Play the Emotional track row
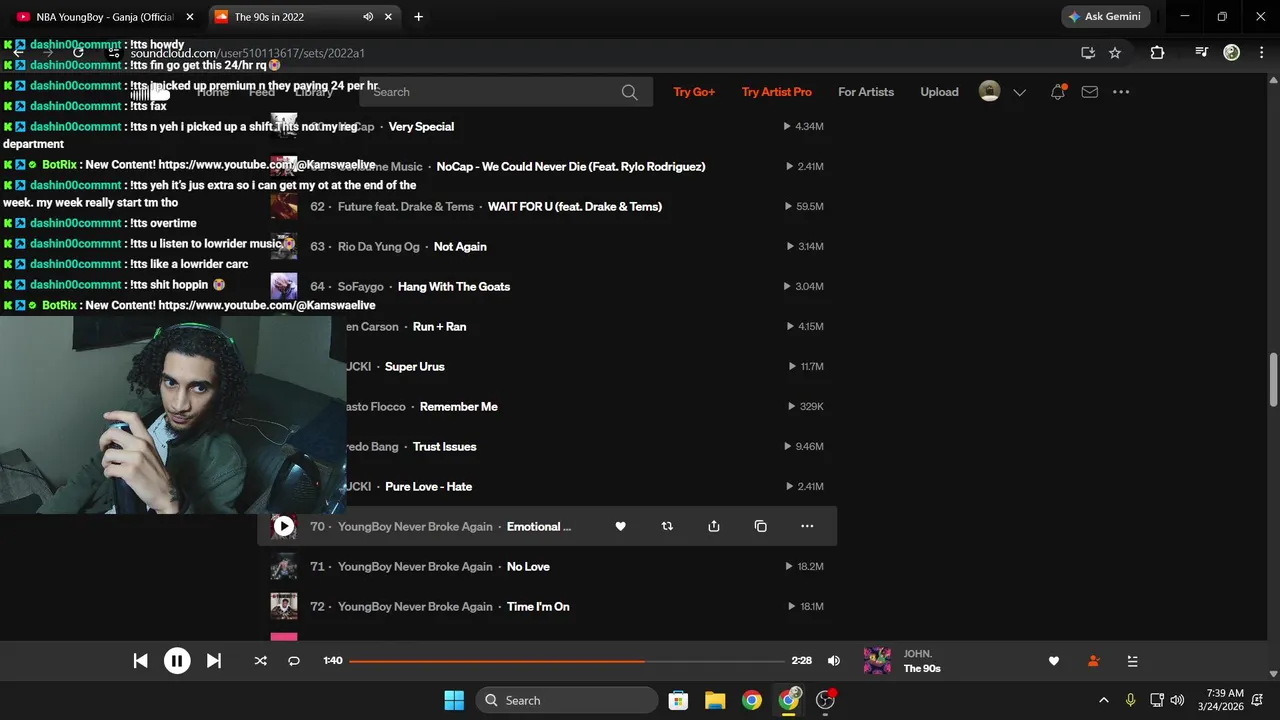Image resolution: width=1280 pixels, height=720 pixels. pos(284,526)
